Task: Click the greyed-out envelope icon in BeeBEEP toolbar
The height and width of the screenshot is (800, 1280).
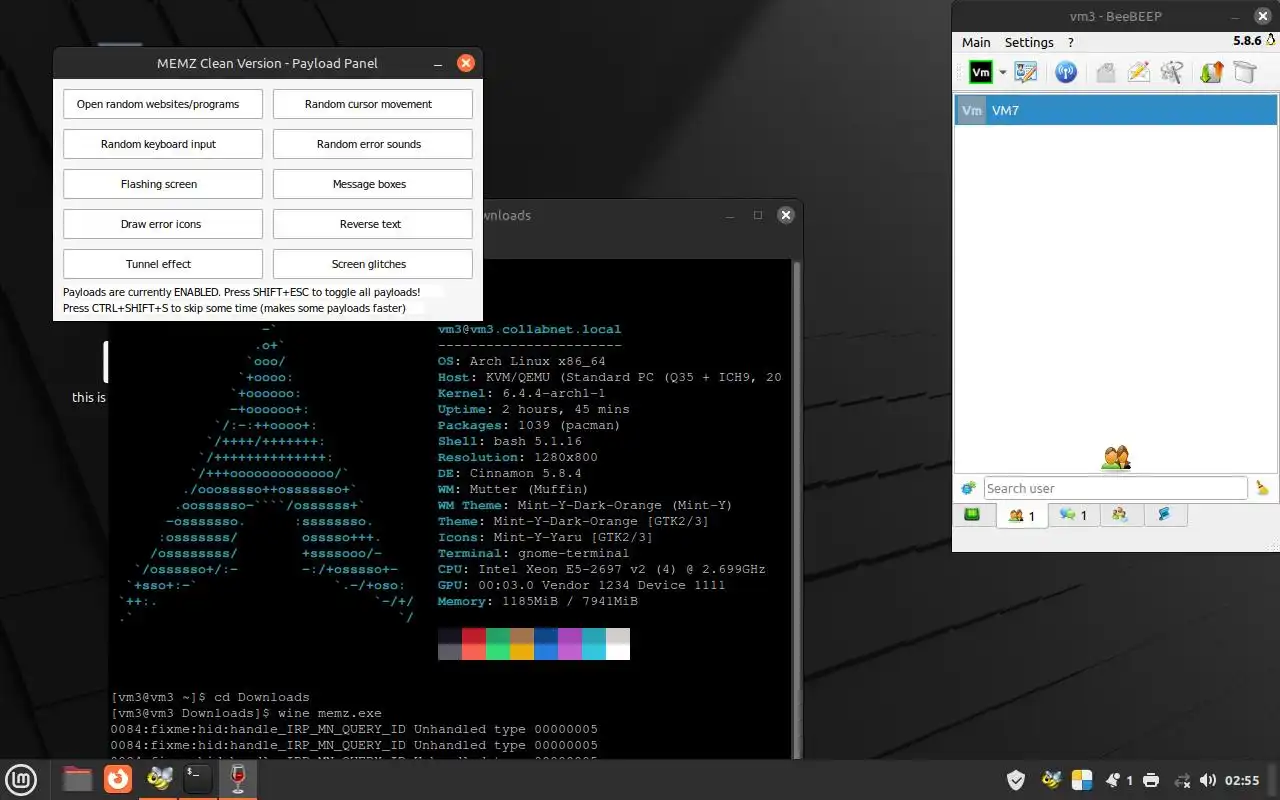Action: (1105, 72)
